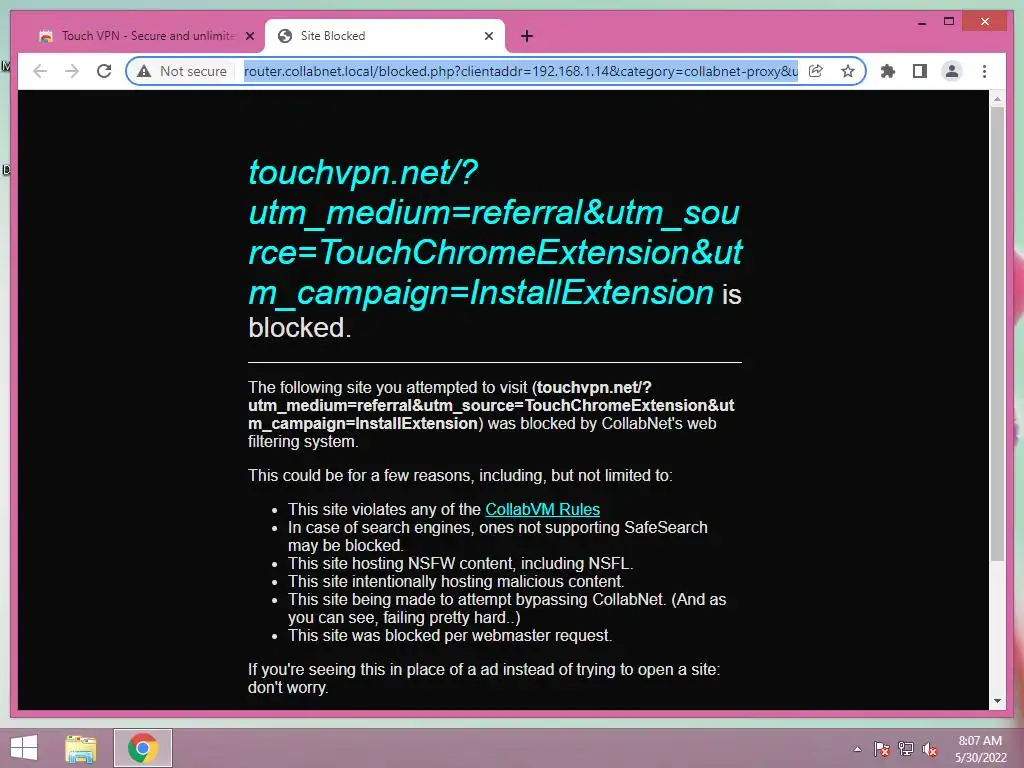Open File Explorer from taskbar
1024x768 pixels.
pyautogui.click(x=81, y=748)
